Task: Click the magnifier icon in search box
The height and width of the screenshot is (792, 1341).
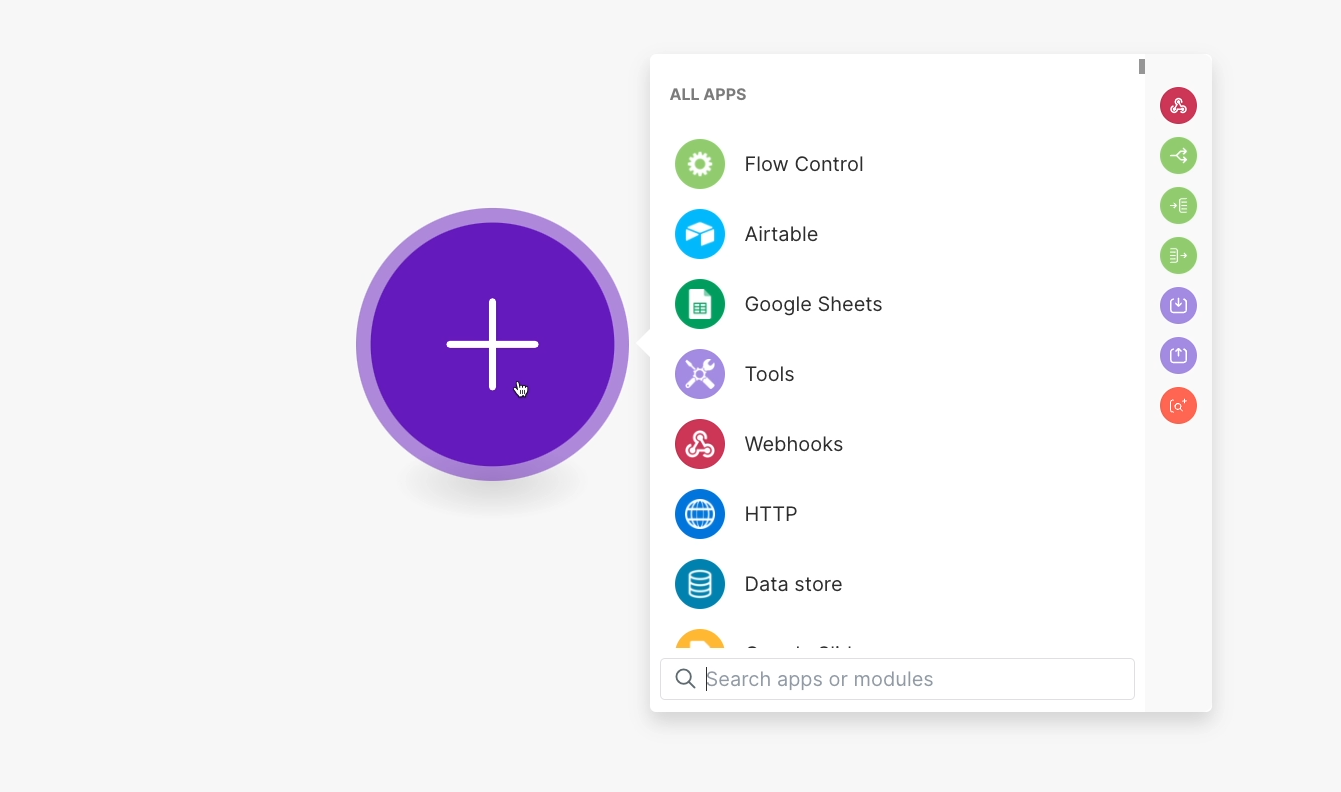Action: point(685,679)
